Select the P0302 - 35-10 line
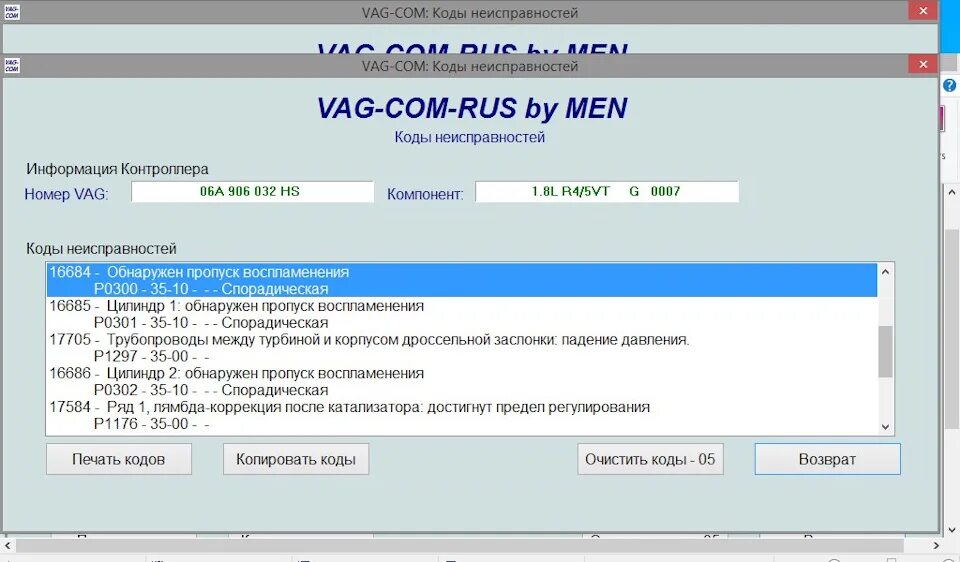 click(x=462, y=390)
